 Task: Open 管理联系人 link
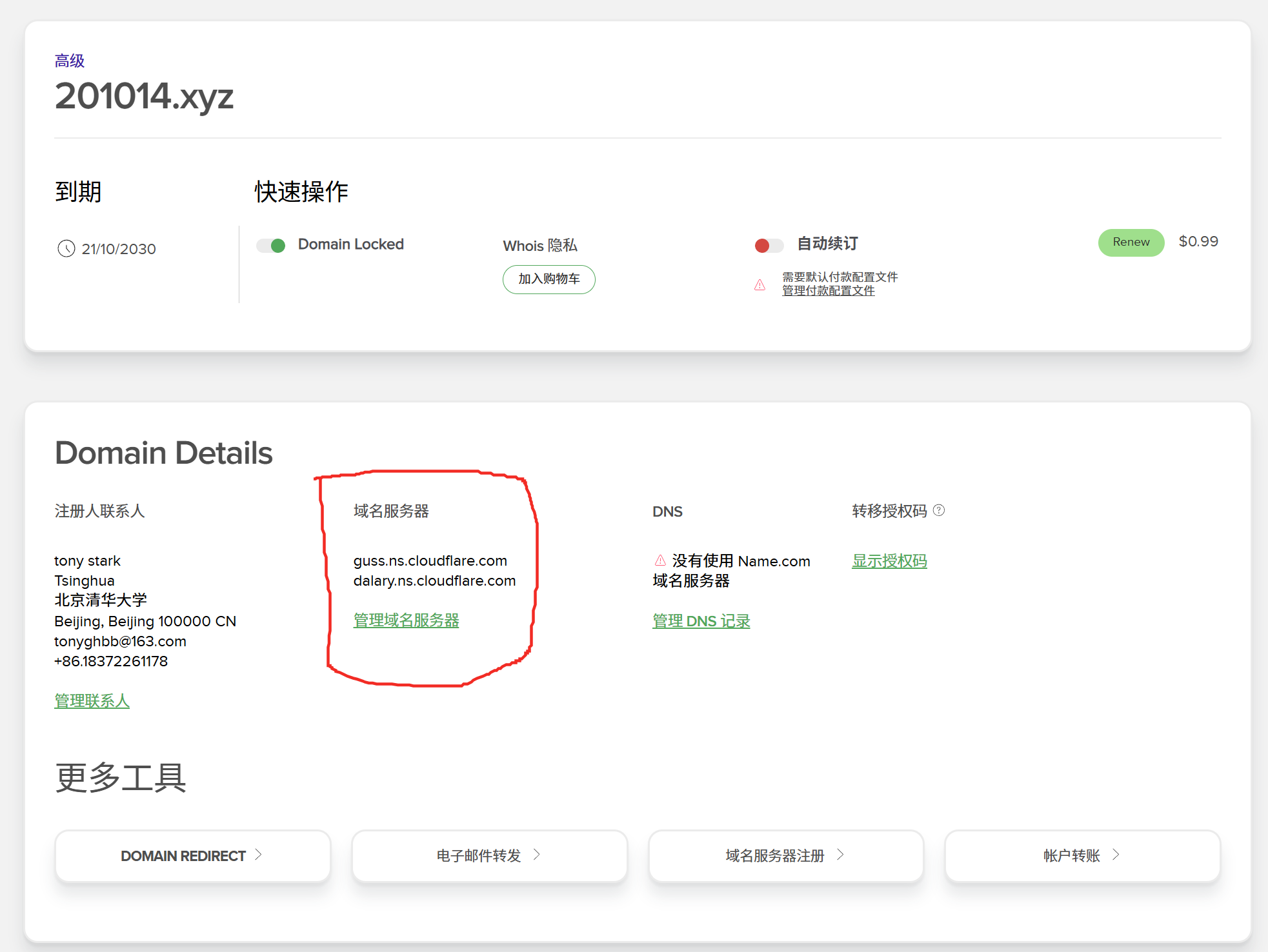(x=92, y=701)
